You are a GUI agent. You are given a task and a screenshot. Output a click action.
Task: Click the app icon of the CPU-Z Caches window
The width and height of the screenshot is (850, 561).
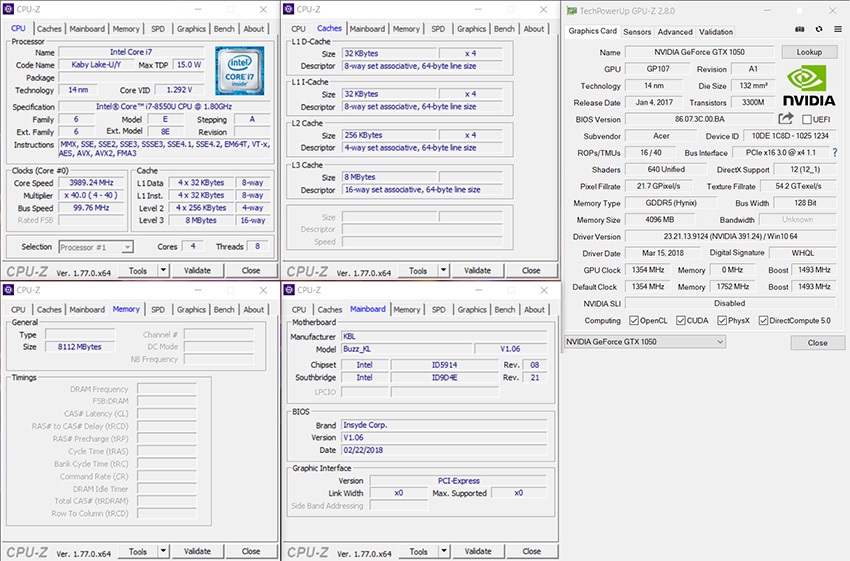coord(289,9)
